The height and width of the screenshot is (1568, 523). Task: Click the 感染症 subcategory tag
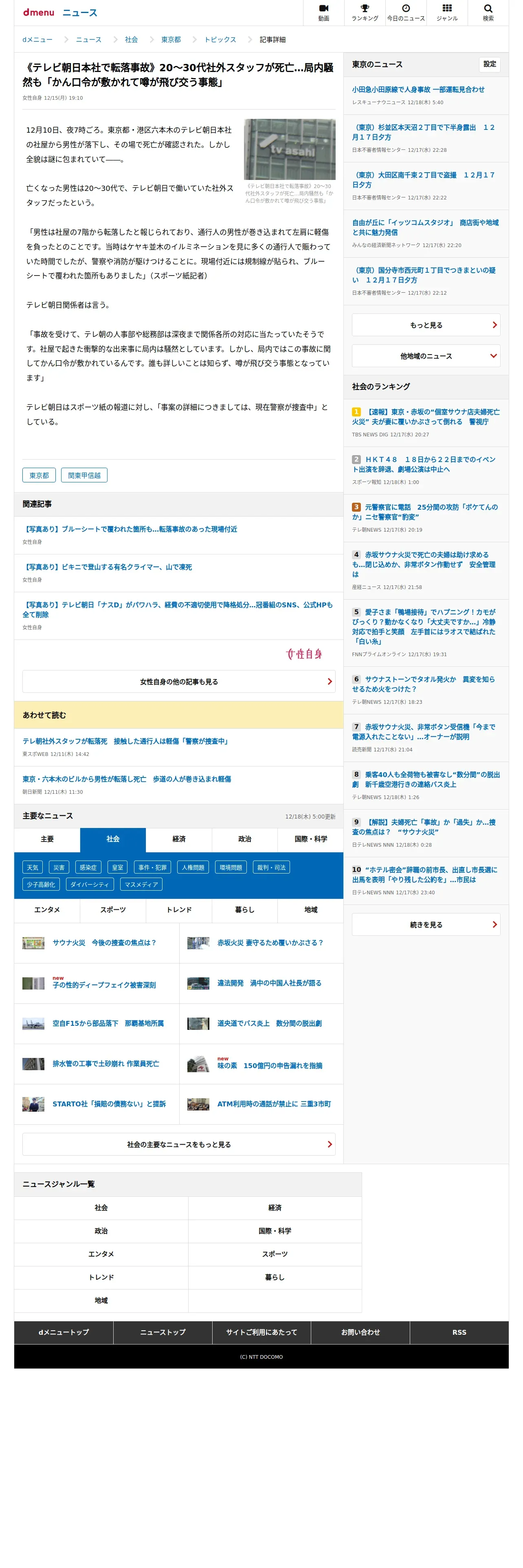(88, 867)
